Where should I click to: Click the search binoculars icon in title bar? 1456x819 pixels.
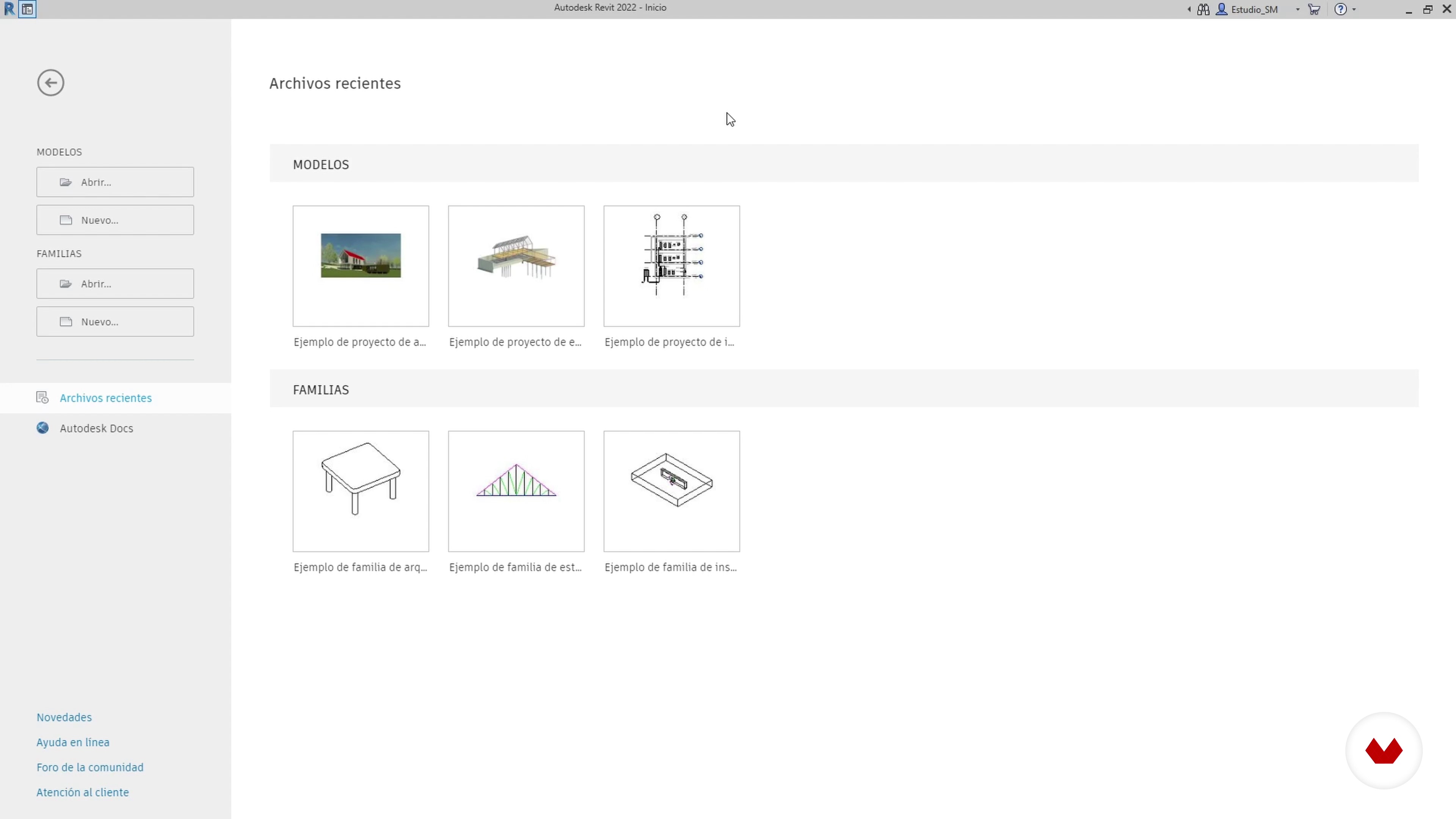click(x=1203, y=9)
